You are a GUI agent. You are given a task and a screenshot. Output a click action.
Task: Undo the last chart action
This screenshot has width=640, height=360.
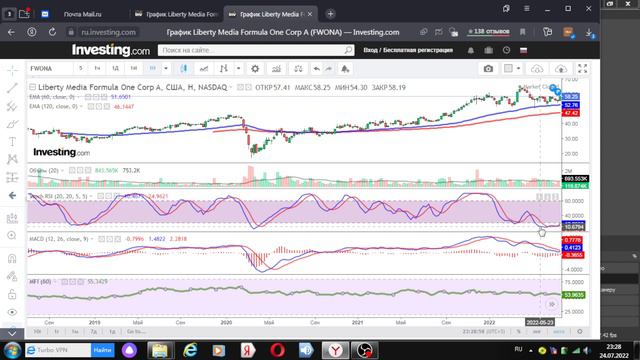317,69
